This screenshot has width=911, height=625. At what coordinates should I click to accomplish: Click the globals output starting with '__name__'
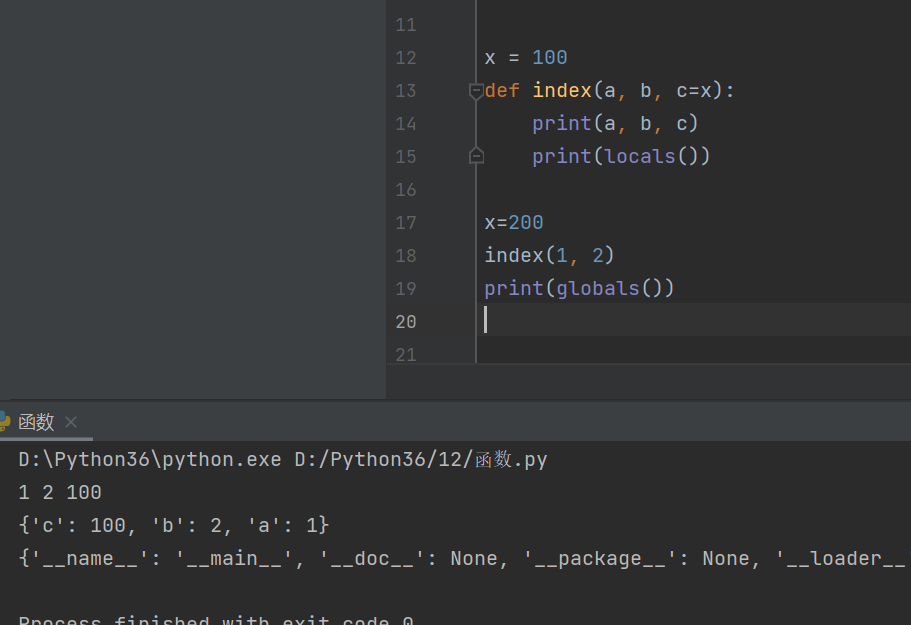click(464, 559)
